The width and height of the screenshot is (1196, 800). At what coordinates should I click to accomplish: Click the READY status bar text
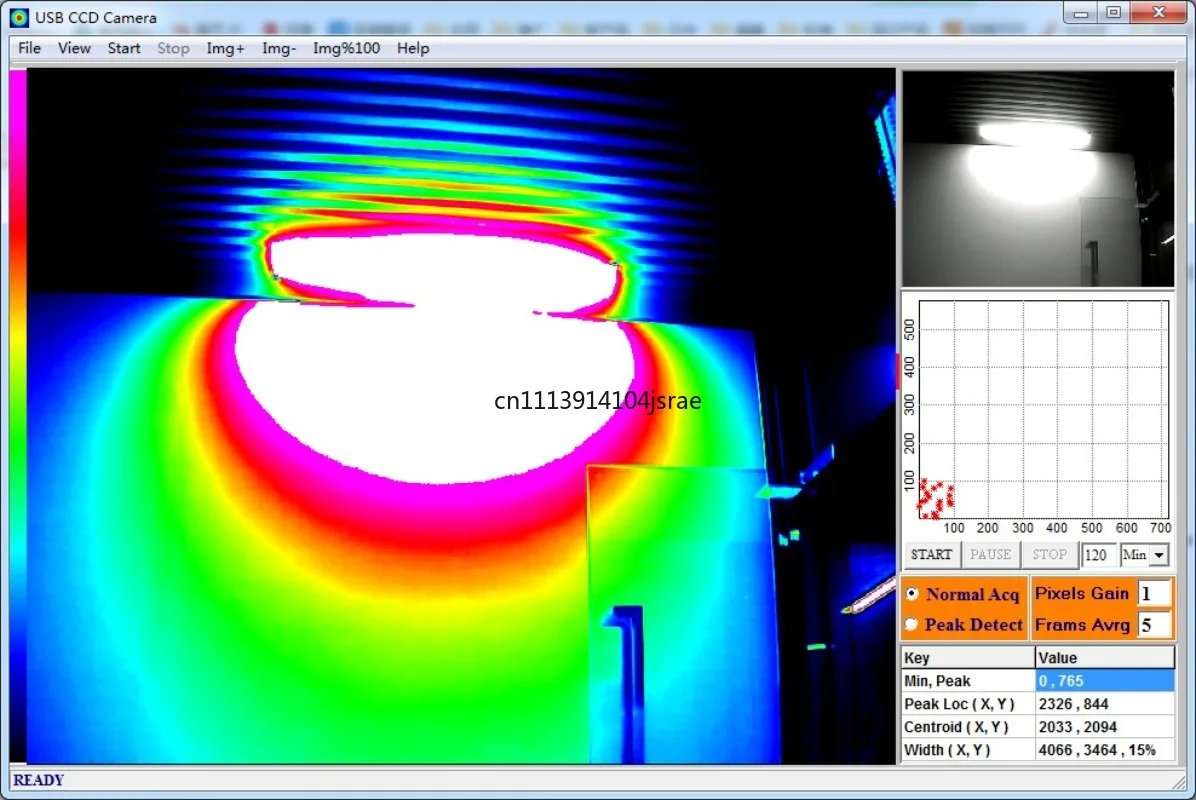38,780
